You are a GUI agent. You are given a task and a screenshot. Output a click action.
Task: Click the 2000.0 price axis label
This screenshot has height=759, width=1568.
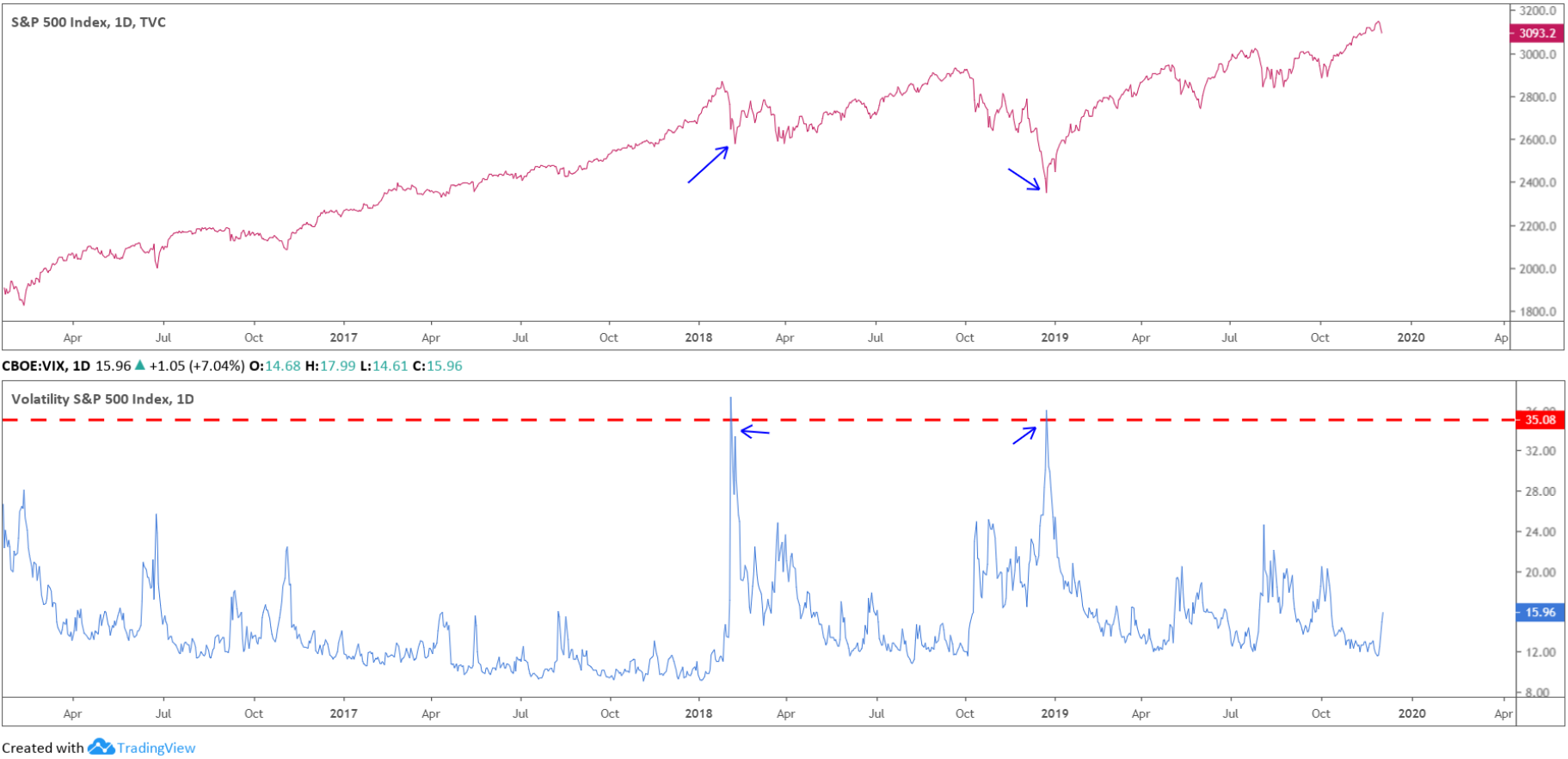point(1538,268)
